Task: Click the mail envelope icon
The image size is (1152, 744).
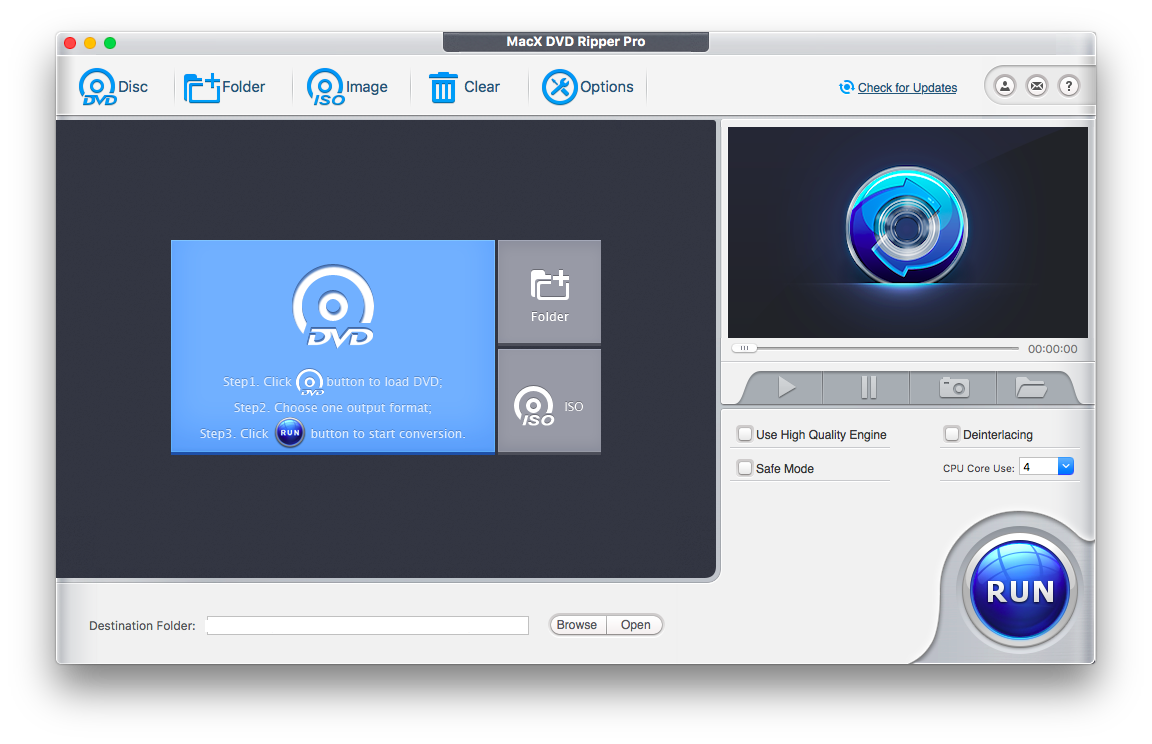Action: 1037,86
